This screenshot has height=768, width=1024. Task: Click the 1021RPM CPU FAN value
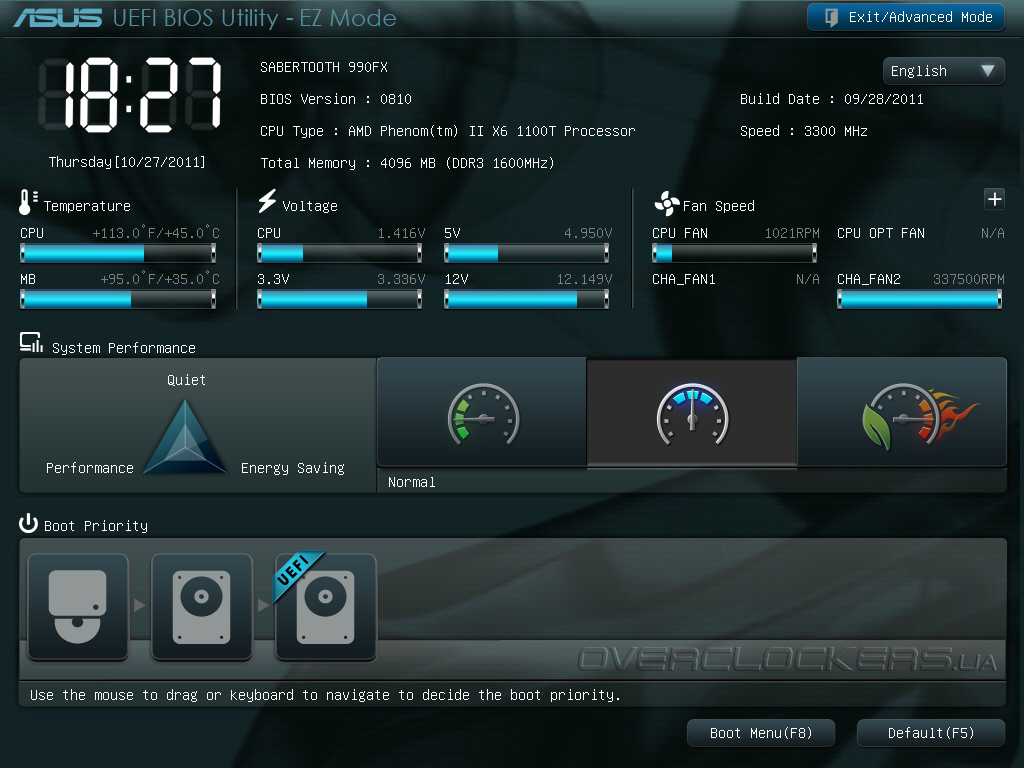(792, 233)
